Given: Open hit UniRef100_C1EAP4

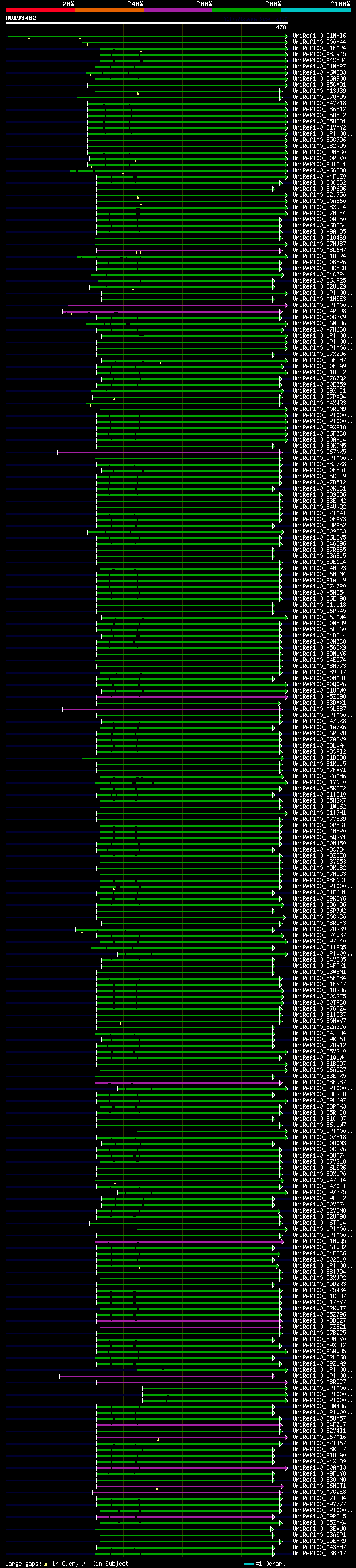Looking at the screenshot, I should pyautogui.click(x=319, y=49).
